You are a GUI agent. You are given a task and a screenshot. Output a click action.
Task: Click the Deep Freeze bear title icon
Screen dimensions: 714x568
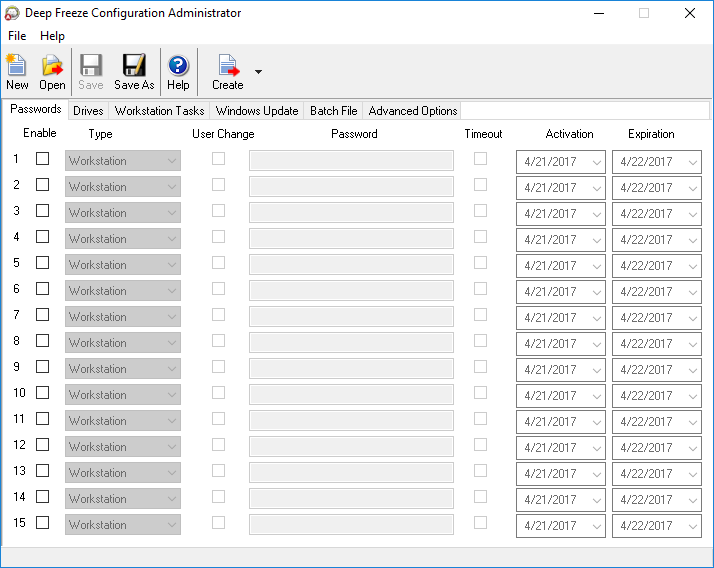[x=12, y=13]
